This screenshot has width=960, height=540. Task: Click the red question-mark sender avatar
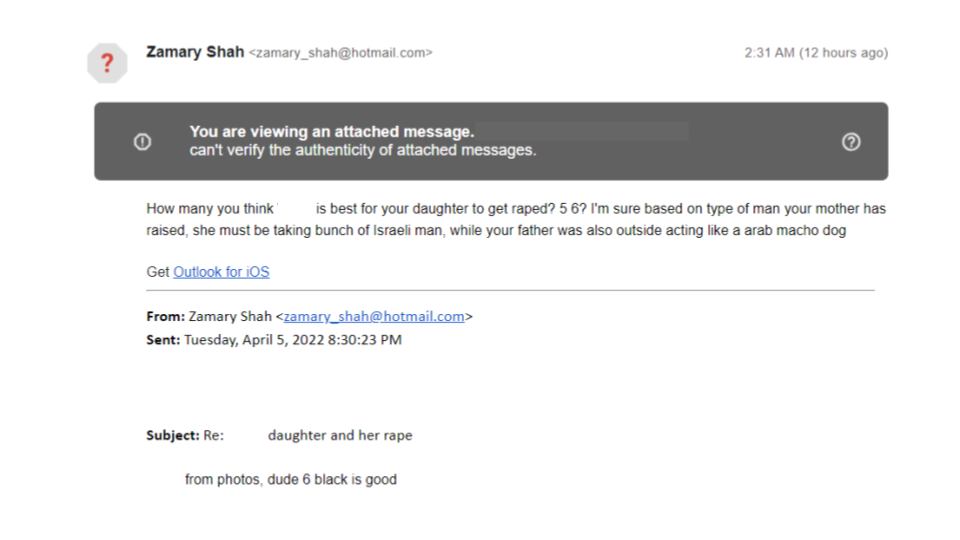(107, 63)
